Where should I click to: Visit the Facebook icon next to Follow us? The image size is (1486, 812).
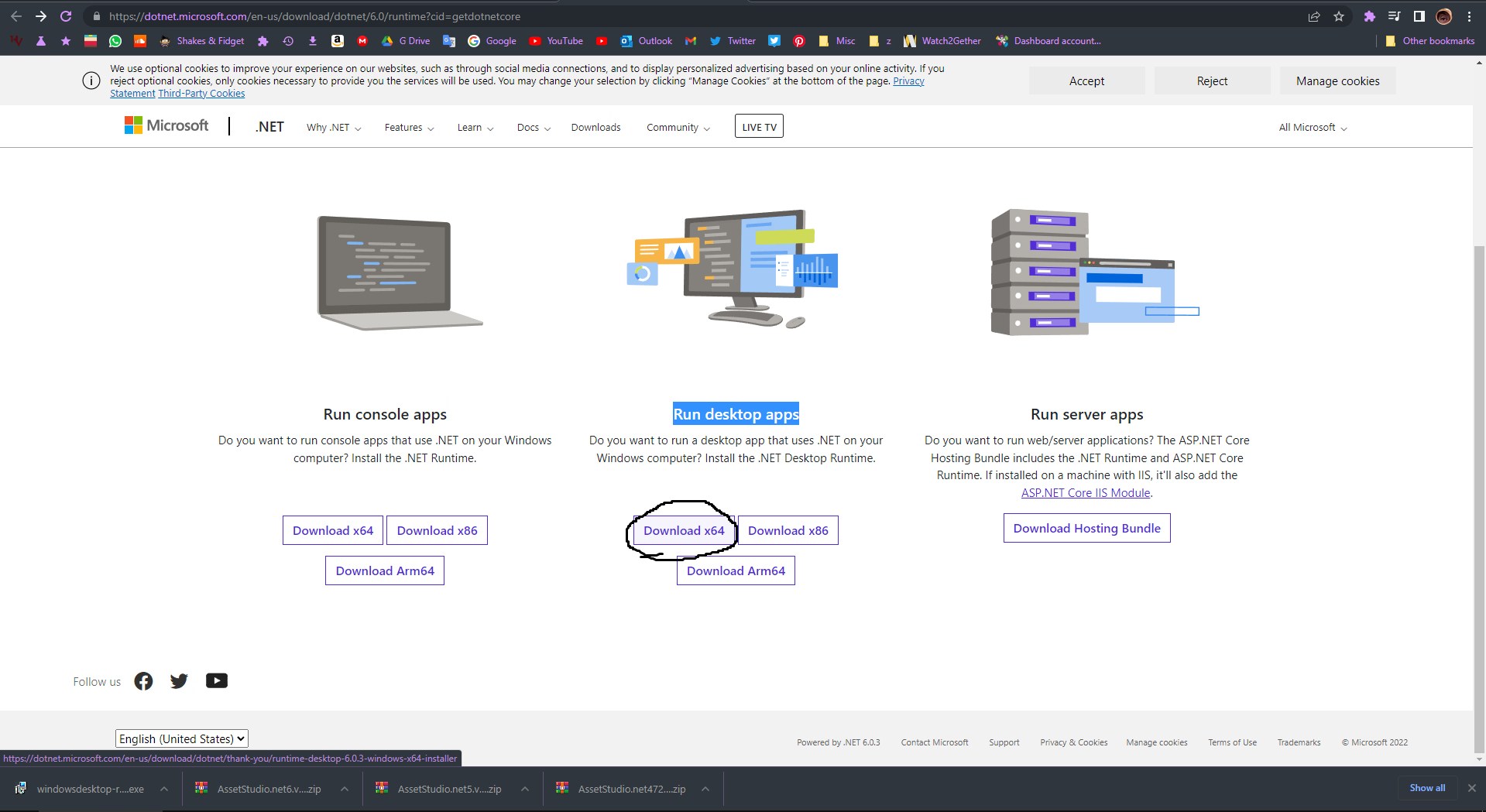(x=143, y=681)
